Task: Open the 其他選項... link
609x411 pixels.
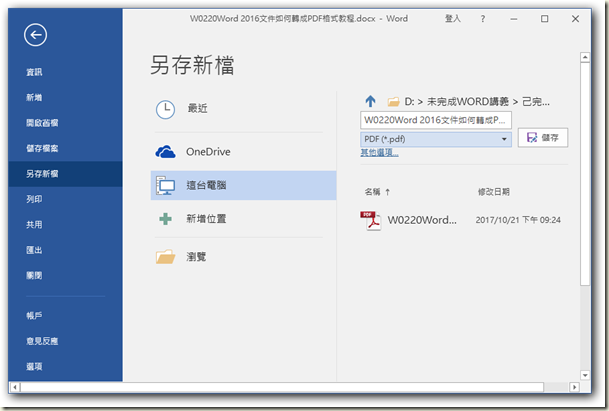Action: (379, 152)
